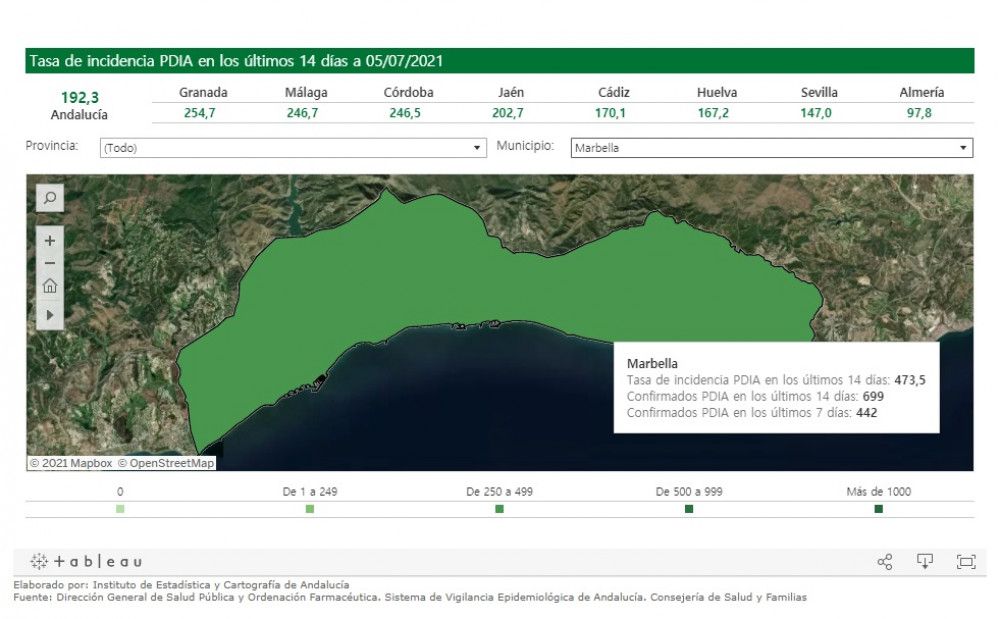
Task: Click the De 1 a 249 legend label
Action: [x=310, y=492]
